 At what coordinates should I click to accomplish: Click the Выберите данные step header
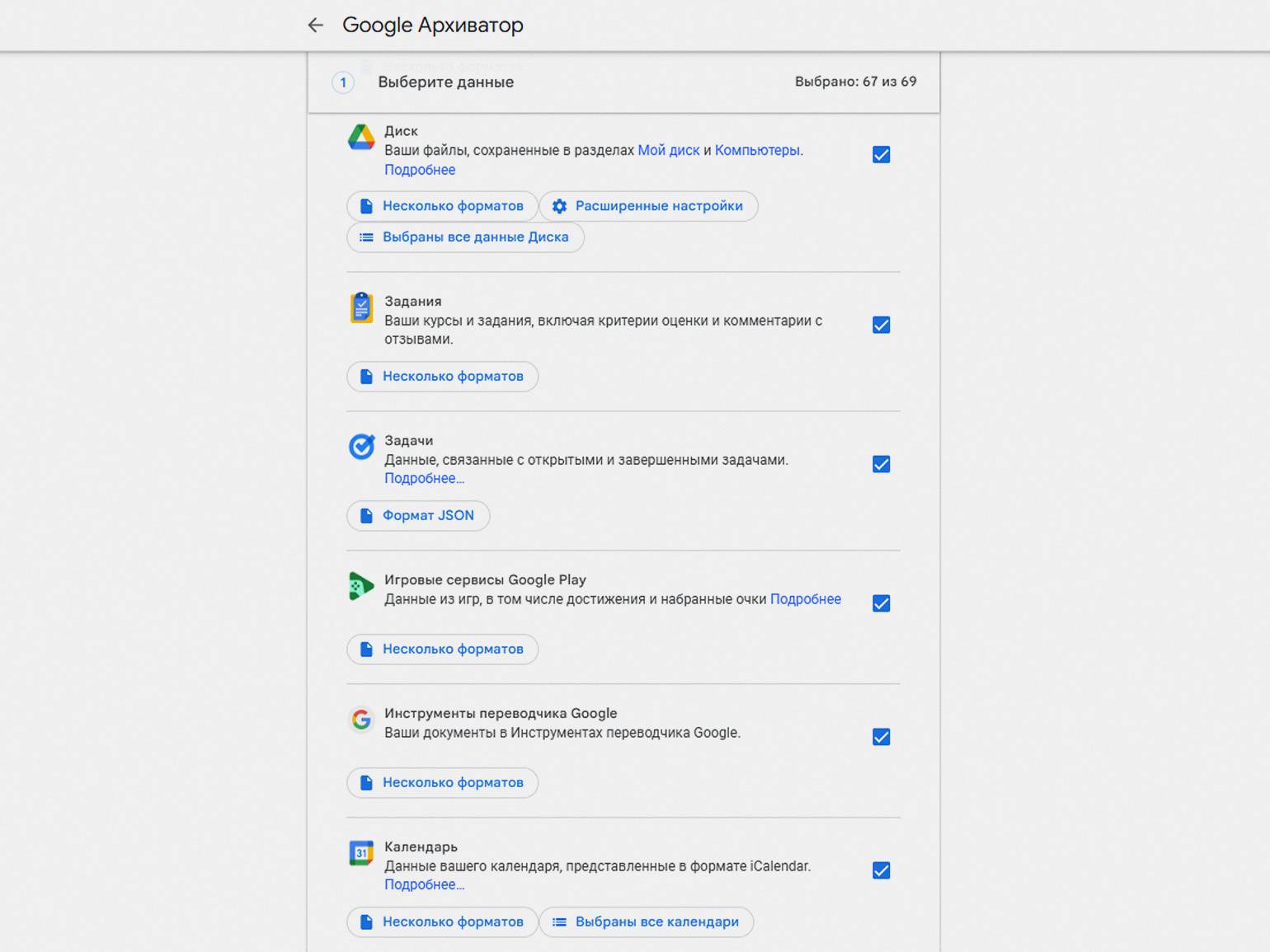pyautogui.click(x=446, y=82)
